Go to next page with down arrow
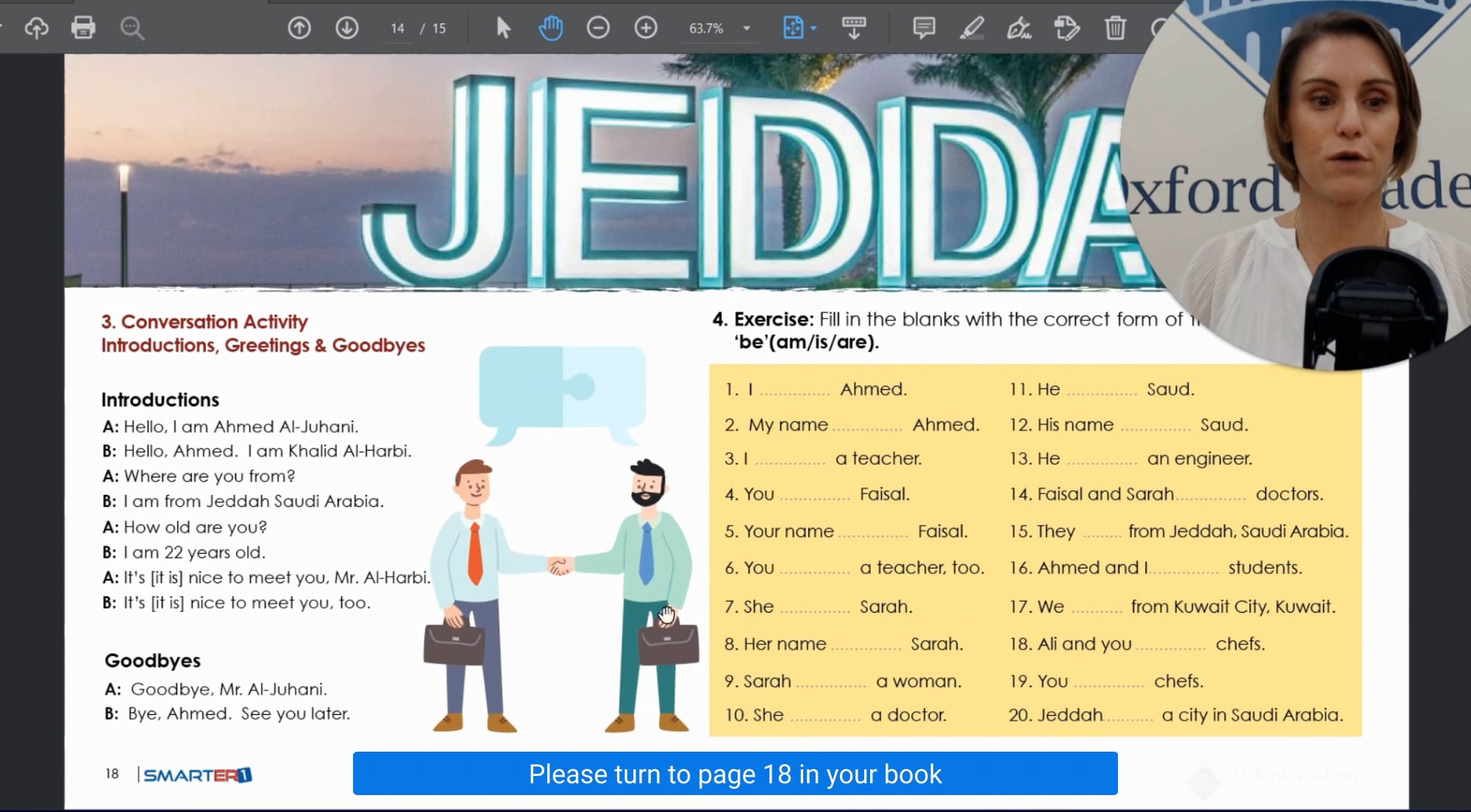Viewport: 1471px width, 812px height. tap(347, 28)
